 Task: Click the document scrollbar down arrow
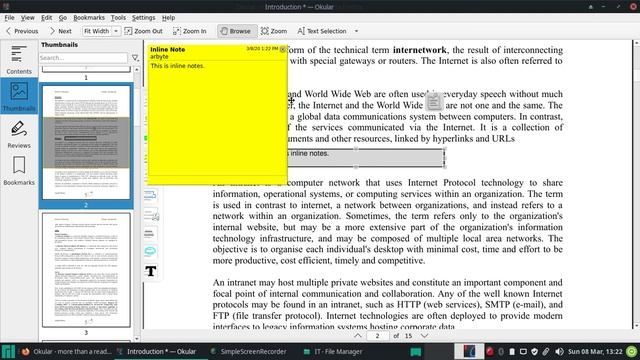tap(636, 326)
